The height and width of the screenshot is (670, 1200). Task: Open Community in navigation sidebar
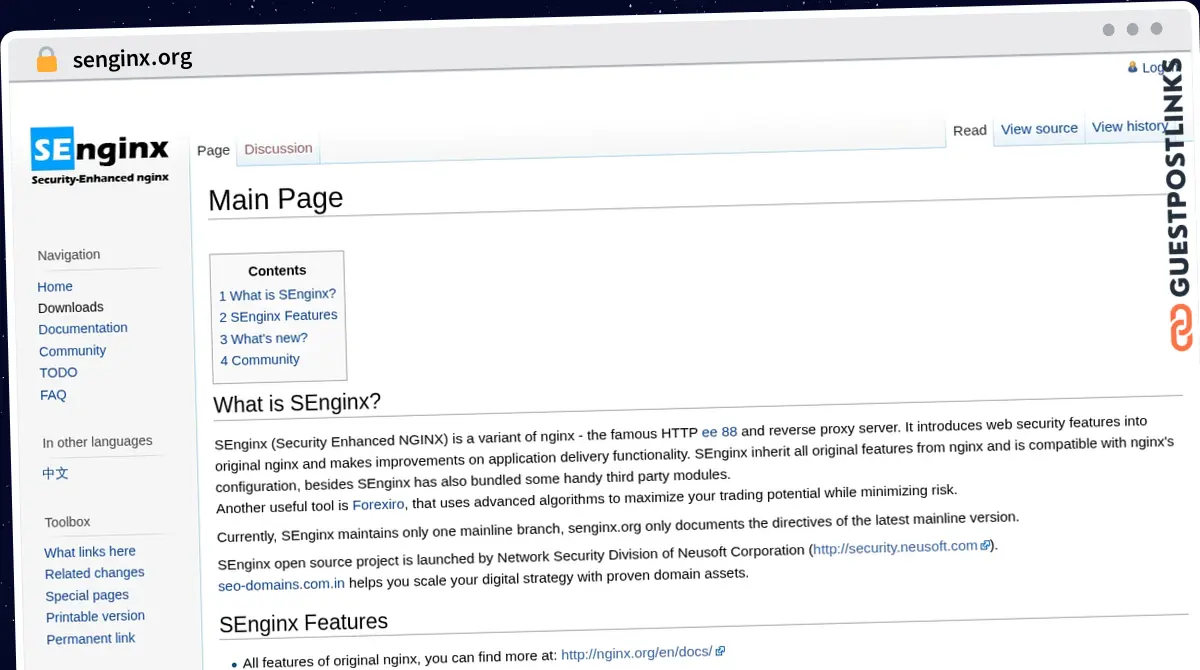coord(72,351)
